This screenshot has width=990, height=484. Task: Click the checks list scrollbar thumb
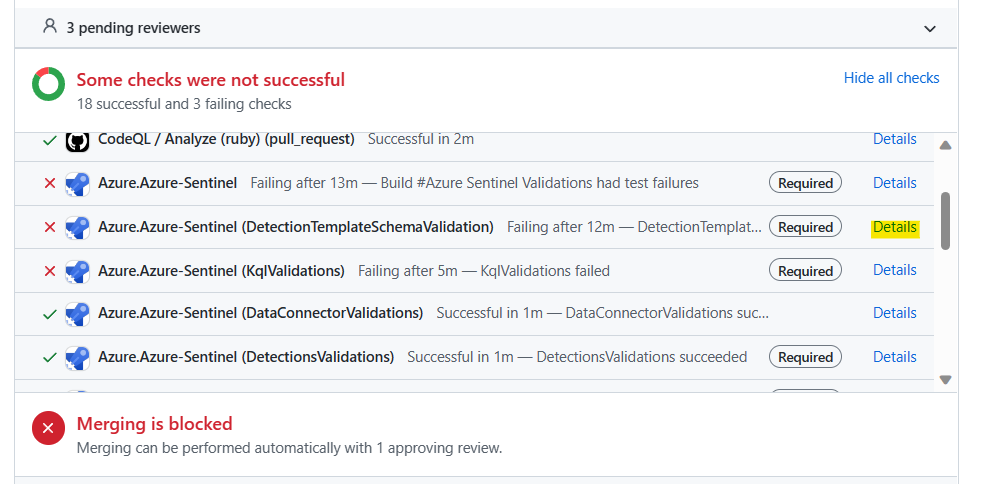pyautogui.click(x=946, y=220)
